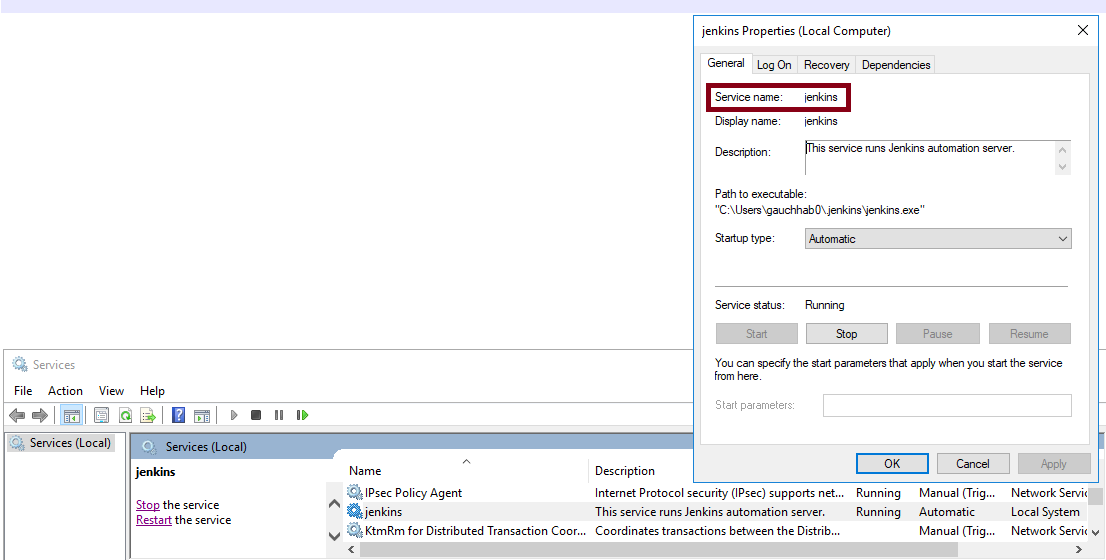Click the Pause Service icon in toolbar
The width and height of the screenshot is (1106, 560).
(x=279, y=415)
